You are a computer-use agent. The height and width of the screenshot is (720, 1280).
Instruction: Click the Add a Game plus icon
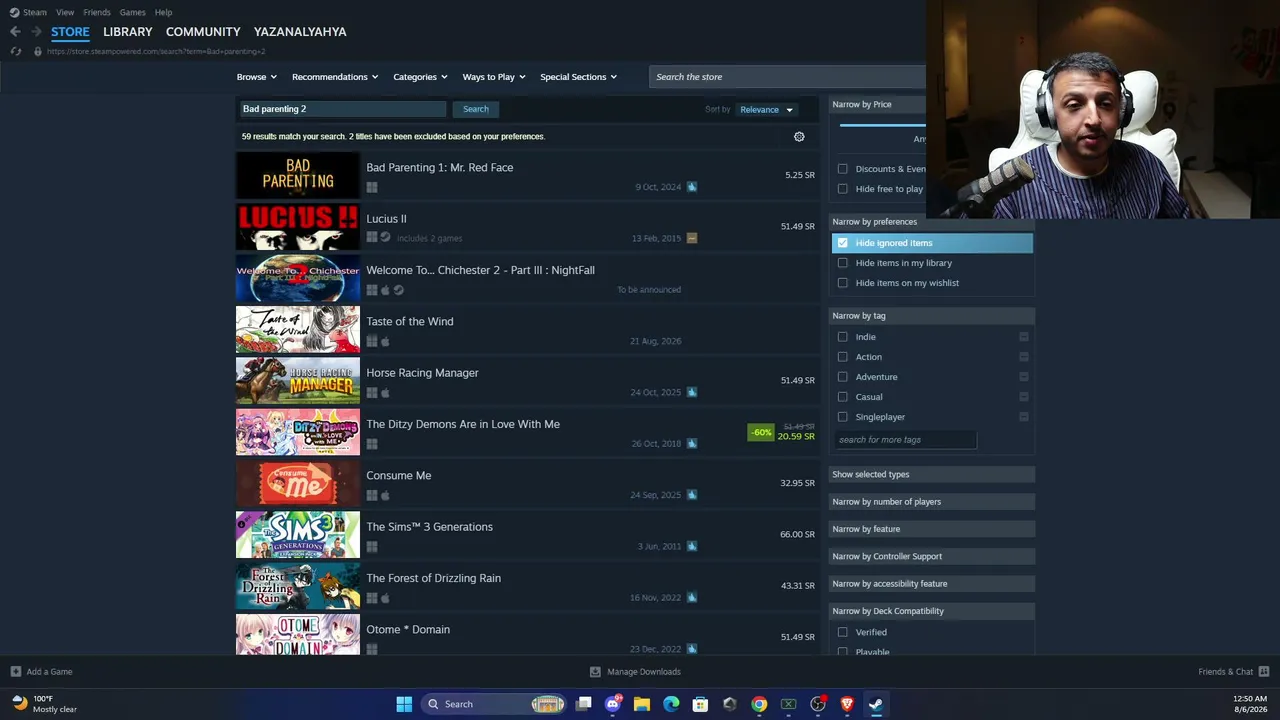pyautogui.click(x=16, y=672)
